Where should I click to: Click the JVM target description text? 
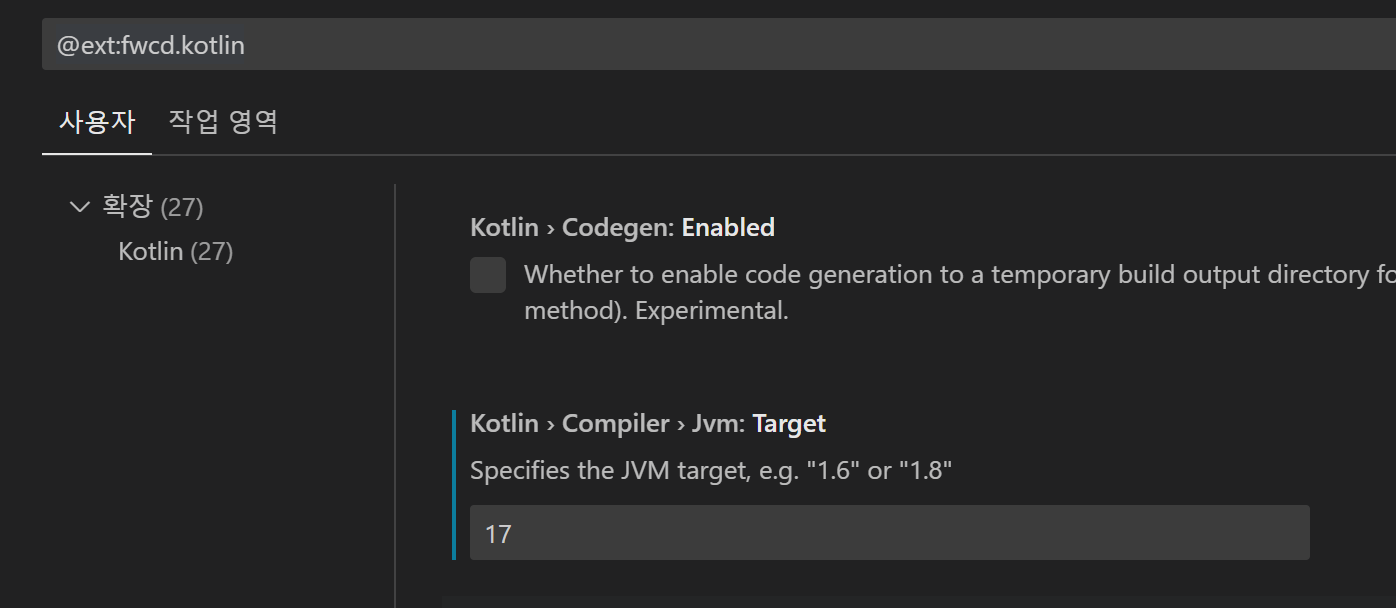tap(711, 469)
